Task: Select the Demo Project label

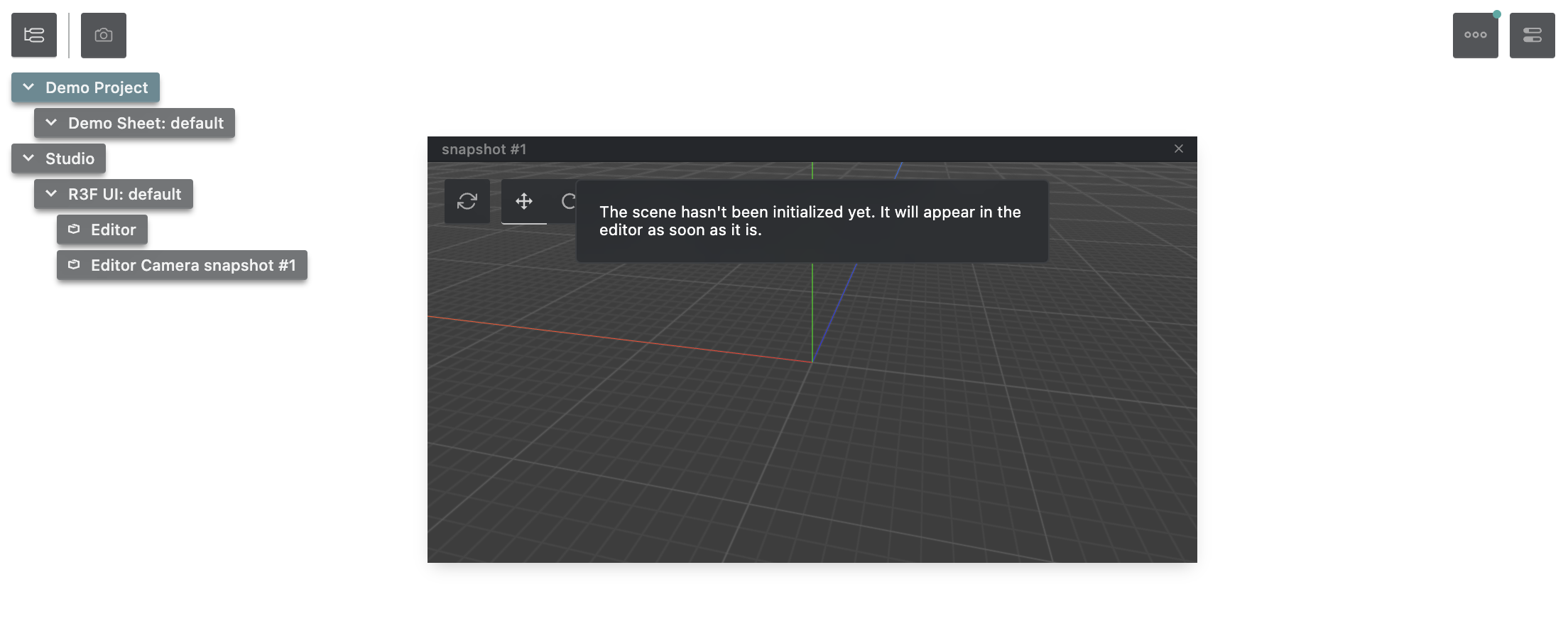Action: pyautogui.click(x=97, y=87)
